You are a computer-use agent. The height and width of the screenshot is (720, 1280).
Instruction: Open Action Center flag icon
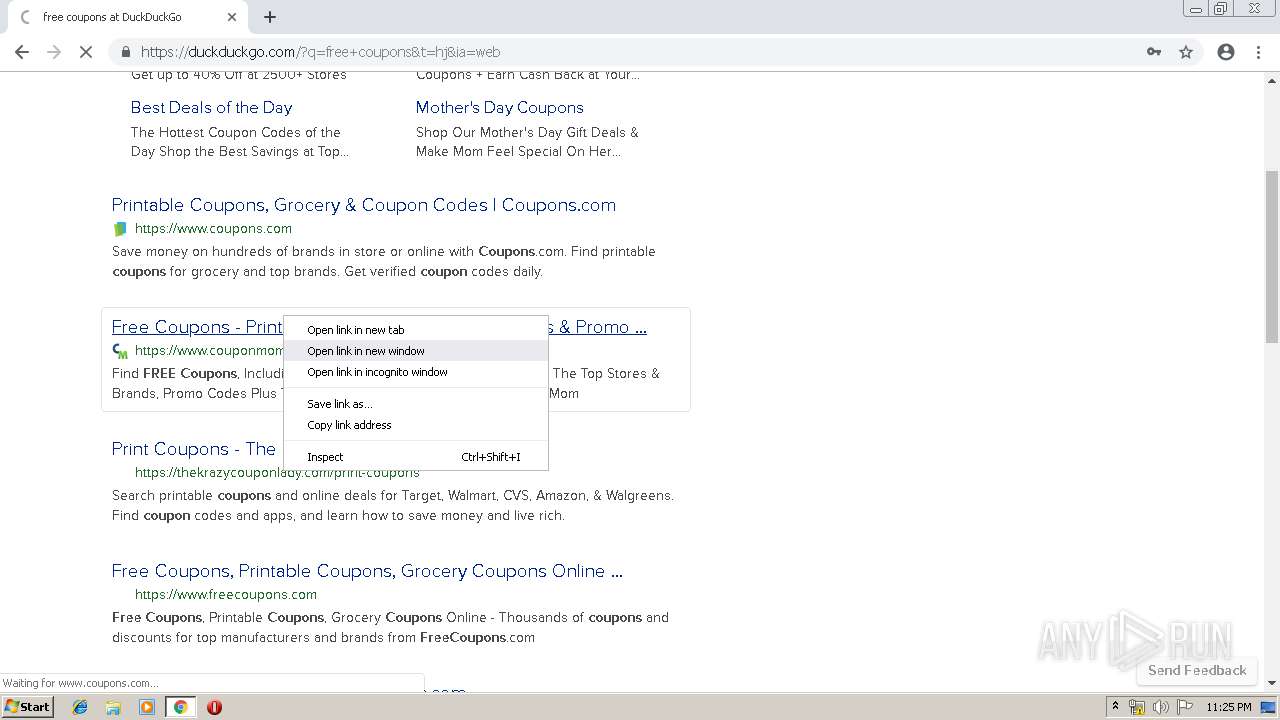pyautogui.click(x=1185, y=707)
